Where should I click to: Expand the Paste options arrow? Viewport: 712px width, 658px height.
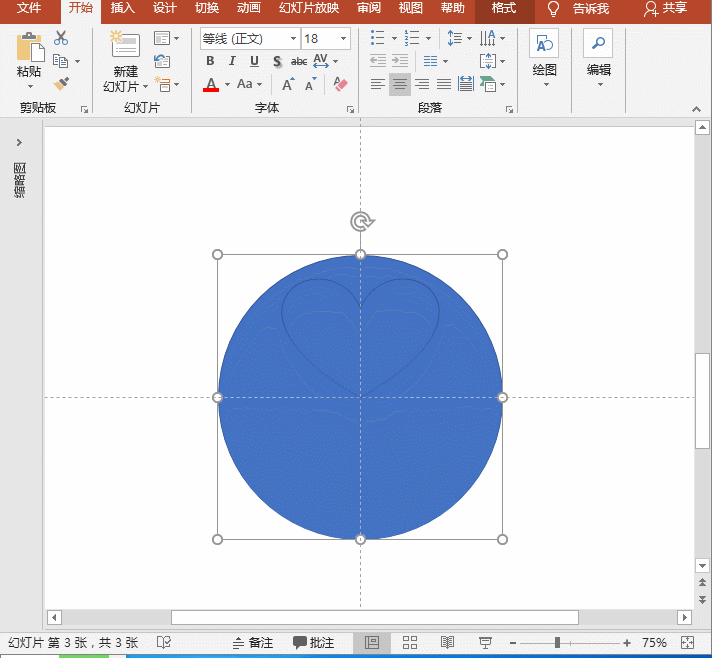pos(30,86)
